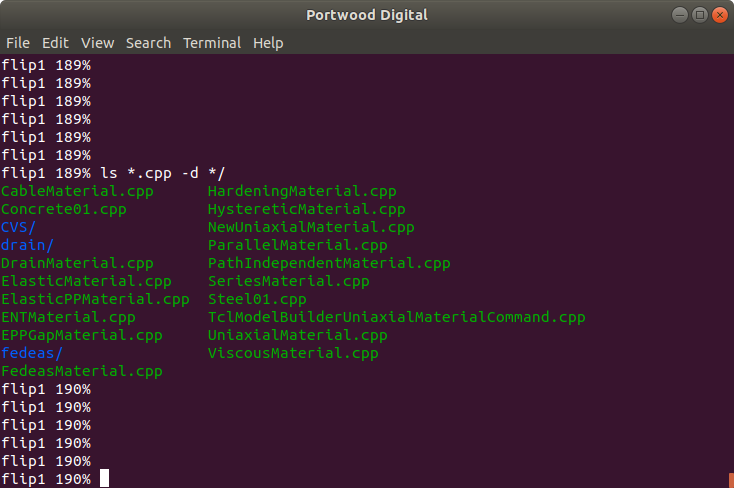Click the terminal cursor block at the prompt
Viewport: 734px width, 488px height.
pyautogui.click(x=104, y=478)
